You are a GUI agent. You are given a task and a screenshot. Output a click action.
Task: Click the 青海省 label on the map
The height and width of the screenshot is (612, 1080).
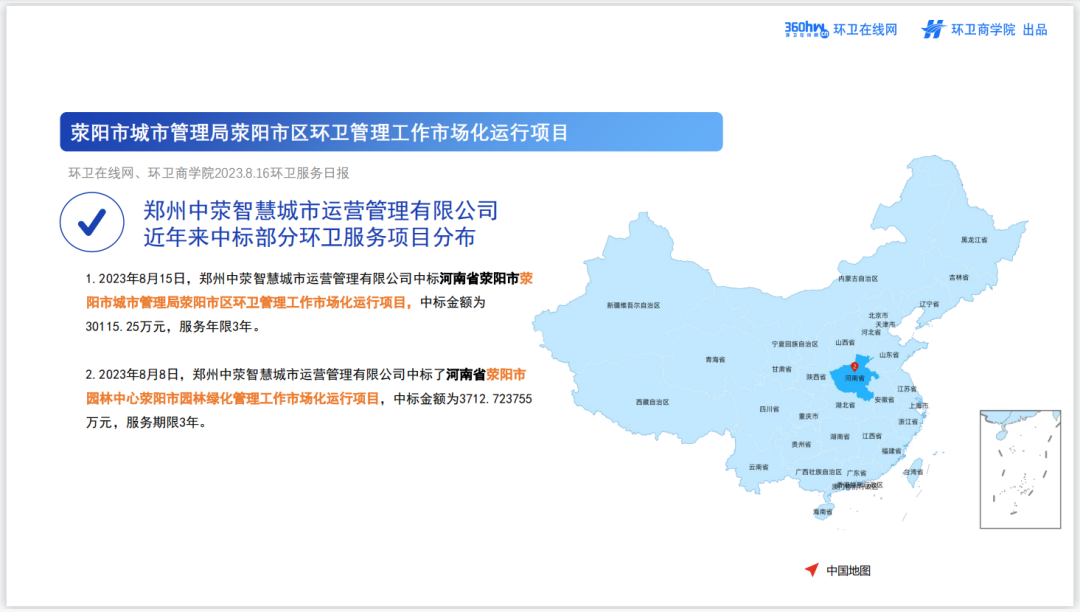715,359
